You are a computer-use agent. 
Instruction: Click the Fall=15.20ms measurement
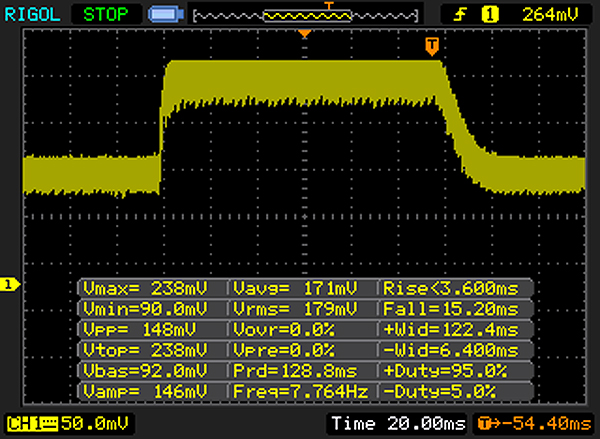click(x=451, y=309)
